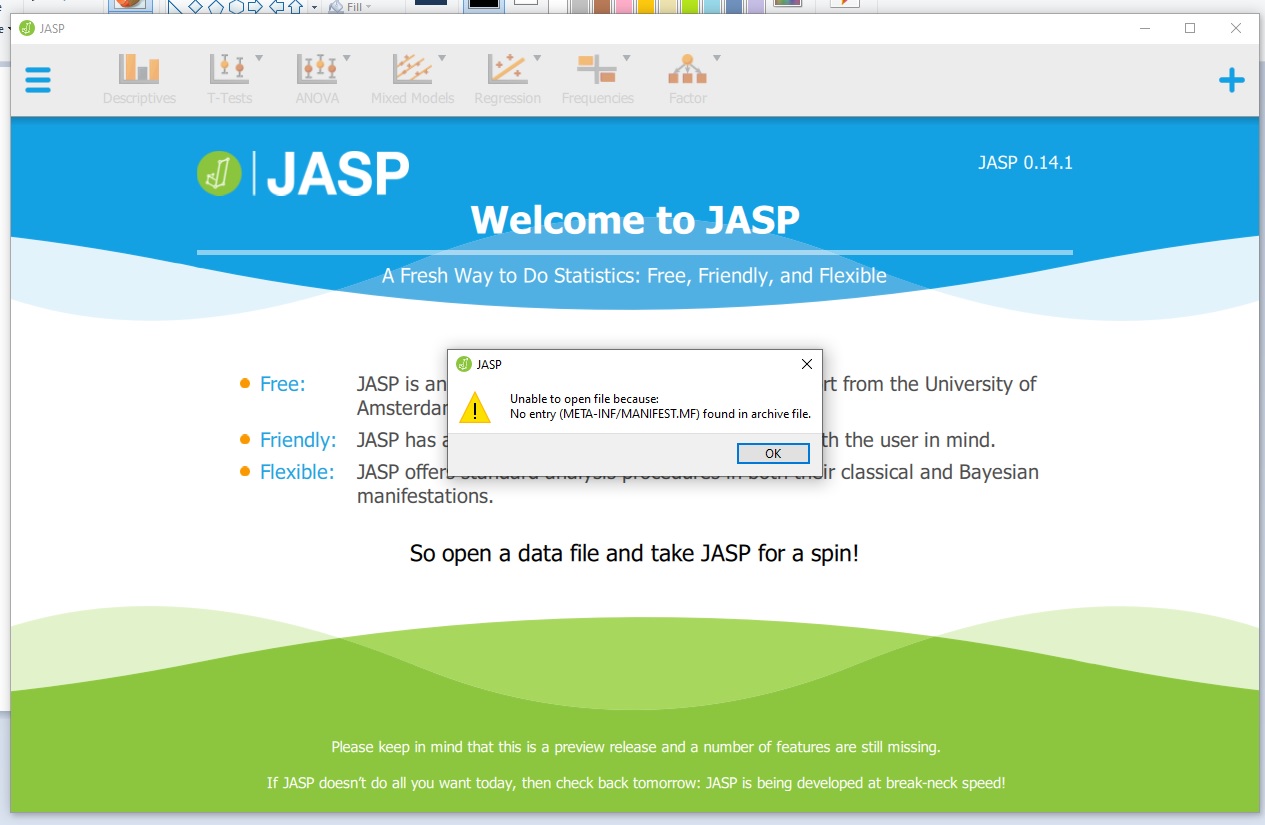Expand the ANOVA dropdown arrow

[345, 56]
